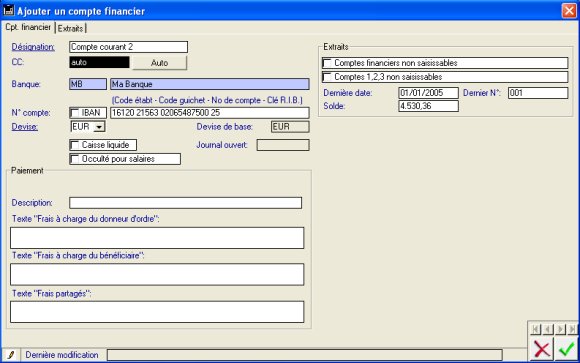This screenshot has width=580, height=363.
Task: Click the N° compte label
Action: (x=31, y=112)
